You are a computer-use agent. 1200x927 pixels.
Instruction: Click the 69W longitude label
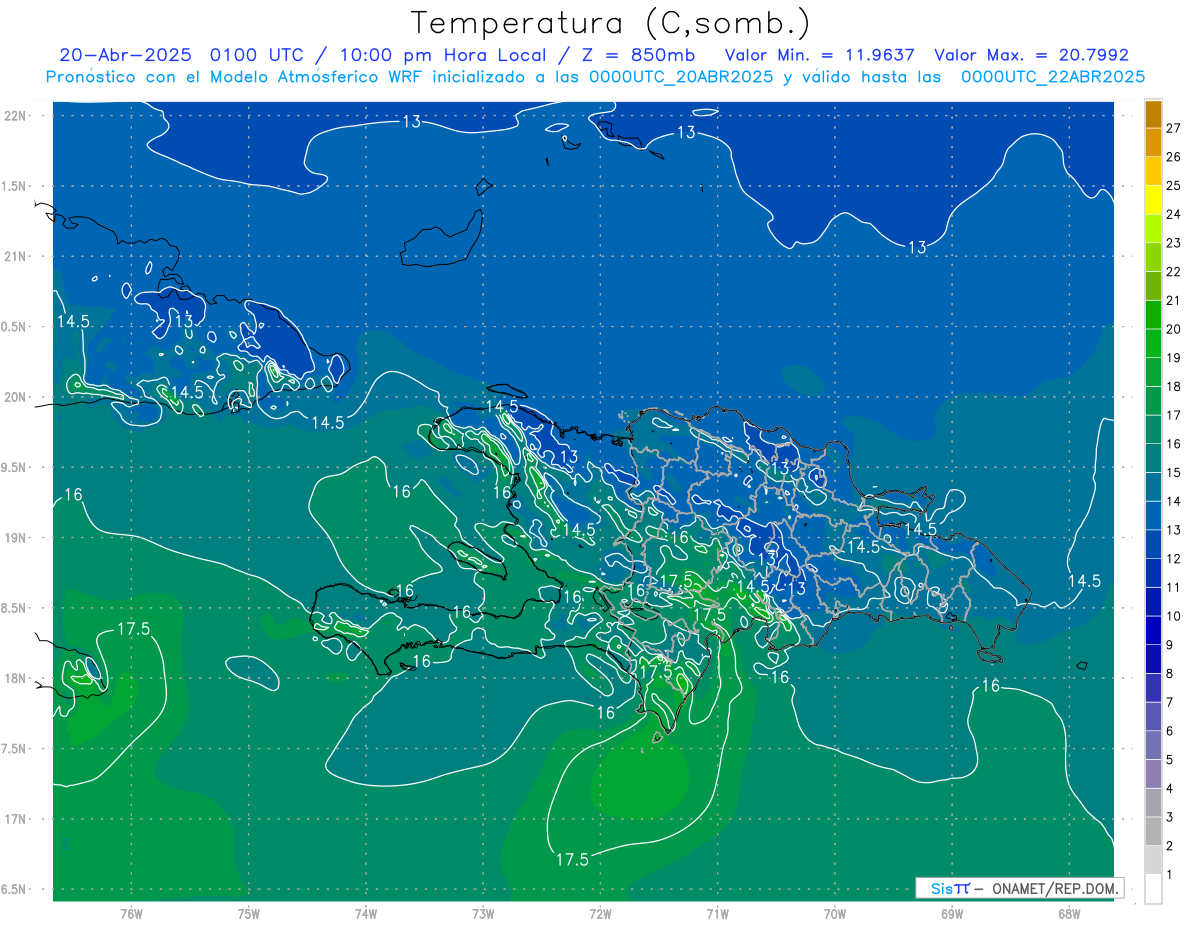pyautogui.click(x=952, y=913)
